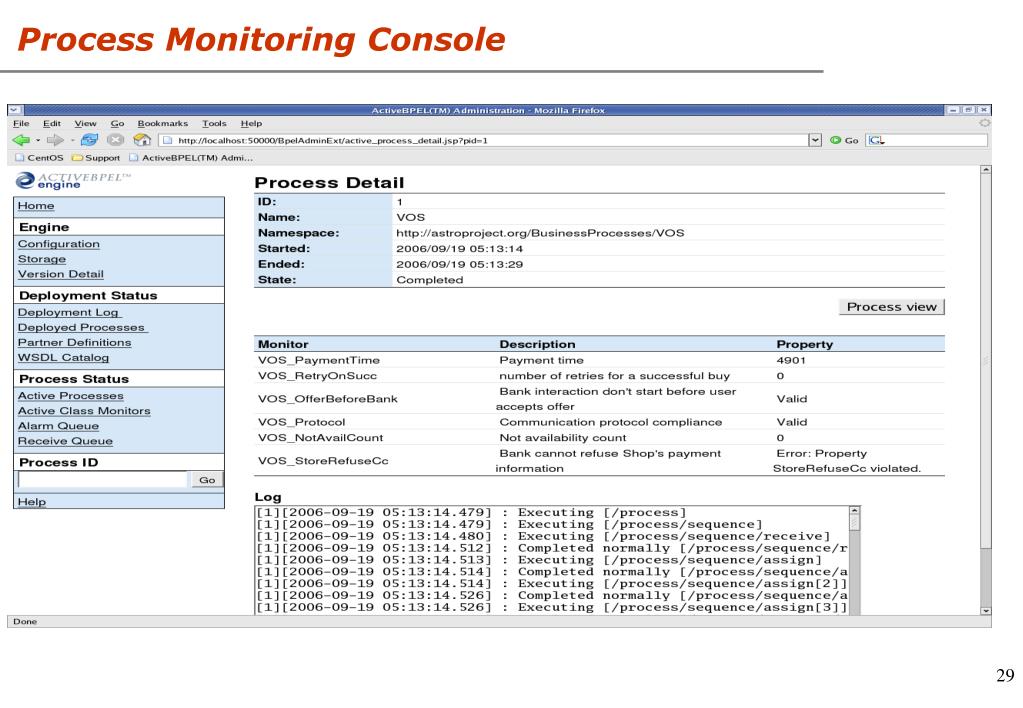Viewport: 1023px width, 708px height.
Task: Click the VOS_OfferBeforeBank monitor name
Action: tap(328, 399)
